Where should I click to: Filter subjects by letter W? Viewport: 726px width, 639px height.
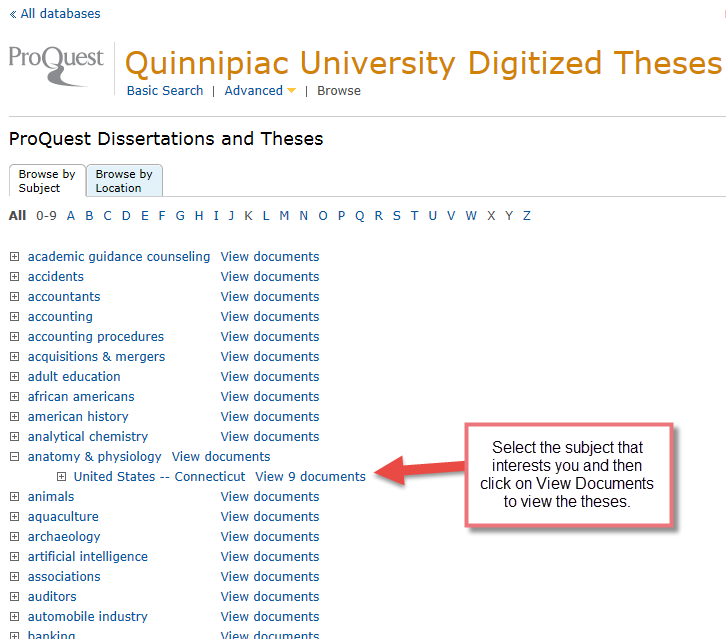coord(471,216)
